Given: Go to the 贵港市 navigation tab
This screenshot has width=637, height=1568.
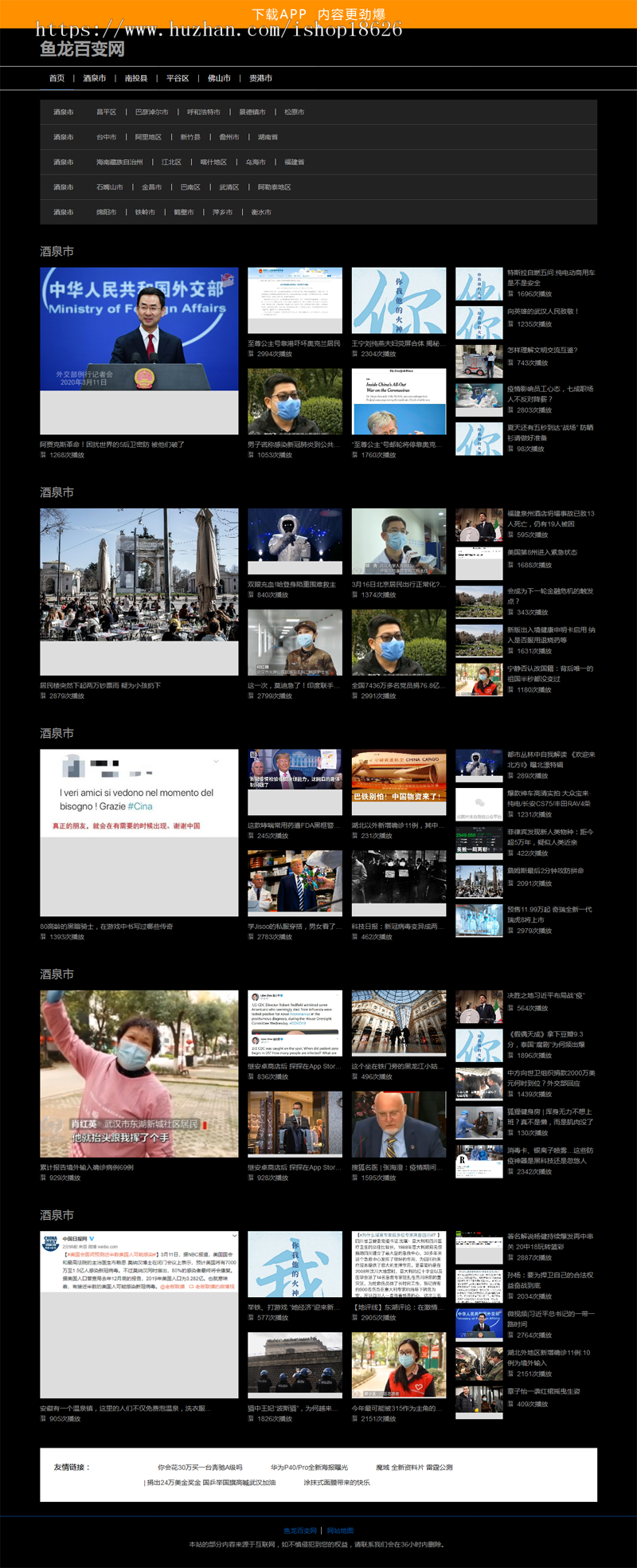Looking at the screenshot, I should point(260,78).
